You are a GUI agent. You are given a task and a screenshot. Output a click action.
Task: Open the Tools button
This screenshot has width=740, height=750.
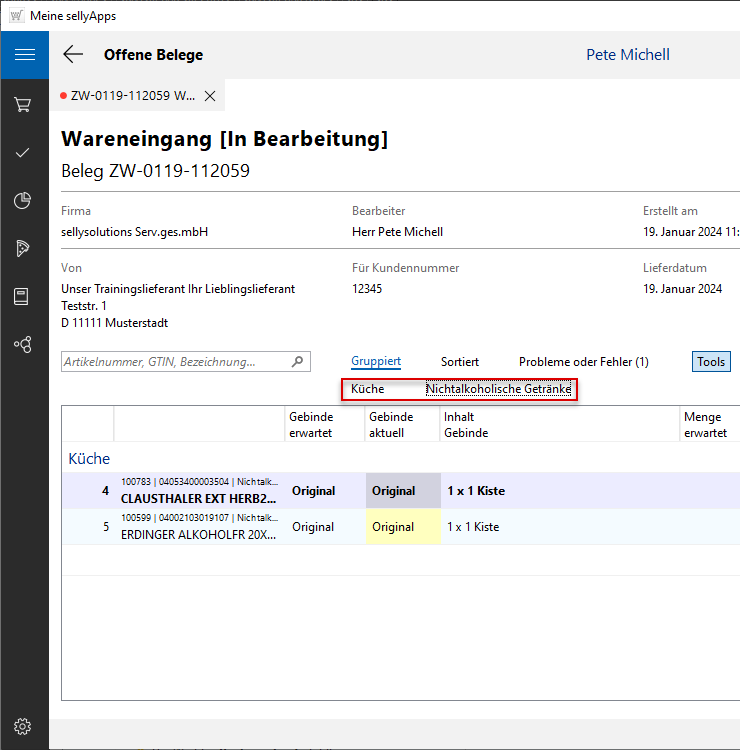point(711,362)
